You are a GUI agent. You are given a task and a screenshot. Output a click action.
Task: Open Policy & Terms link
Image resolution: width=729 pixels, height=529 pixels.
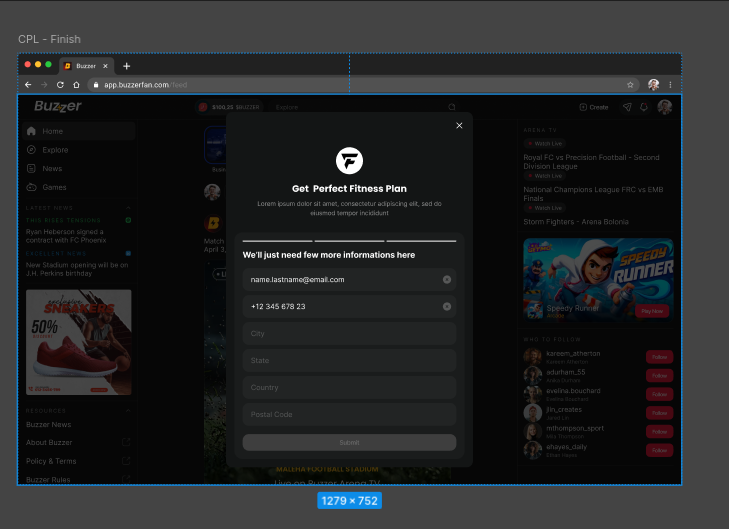pyautogui.click(x=51, y=461)
